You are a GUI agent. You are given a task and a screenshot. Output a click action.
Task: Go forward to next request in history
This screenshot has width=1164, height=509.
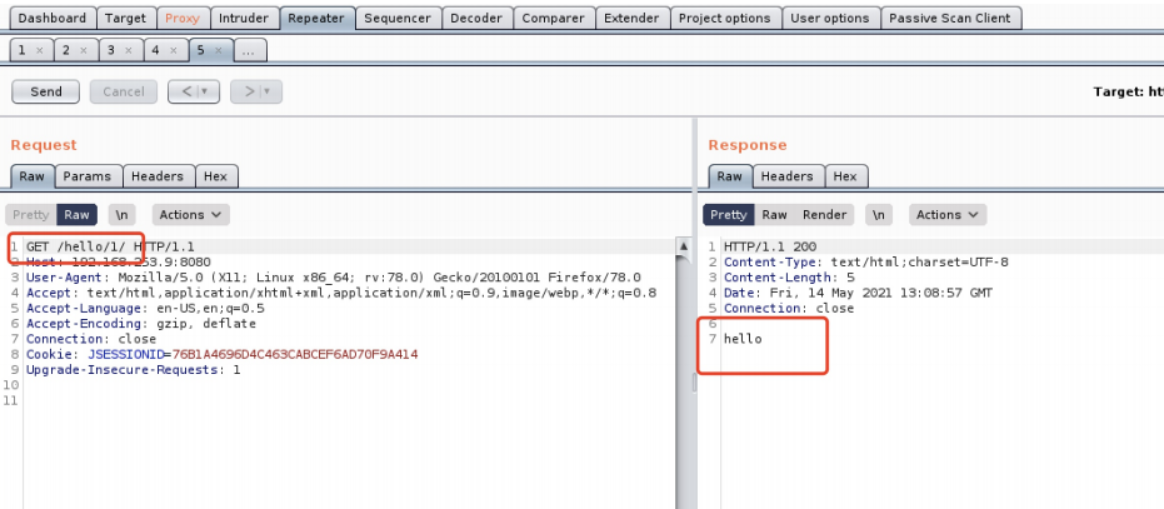[x=249, y=91]
